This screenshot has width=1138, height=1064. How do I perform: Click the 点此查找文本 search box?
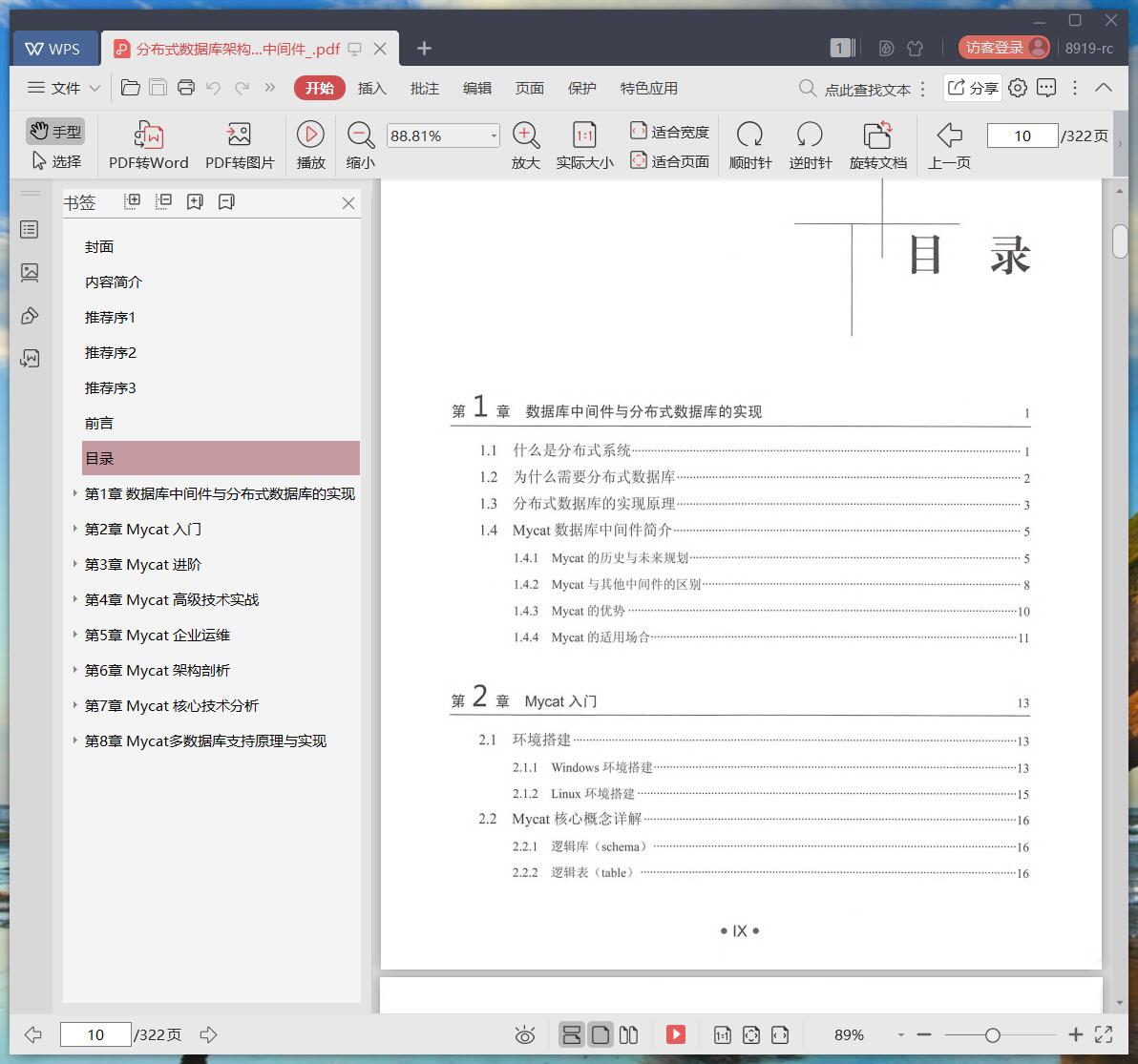click(x=856, y=89)
